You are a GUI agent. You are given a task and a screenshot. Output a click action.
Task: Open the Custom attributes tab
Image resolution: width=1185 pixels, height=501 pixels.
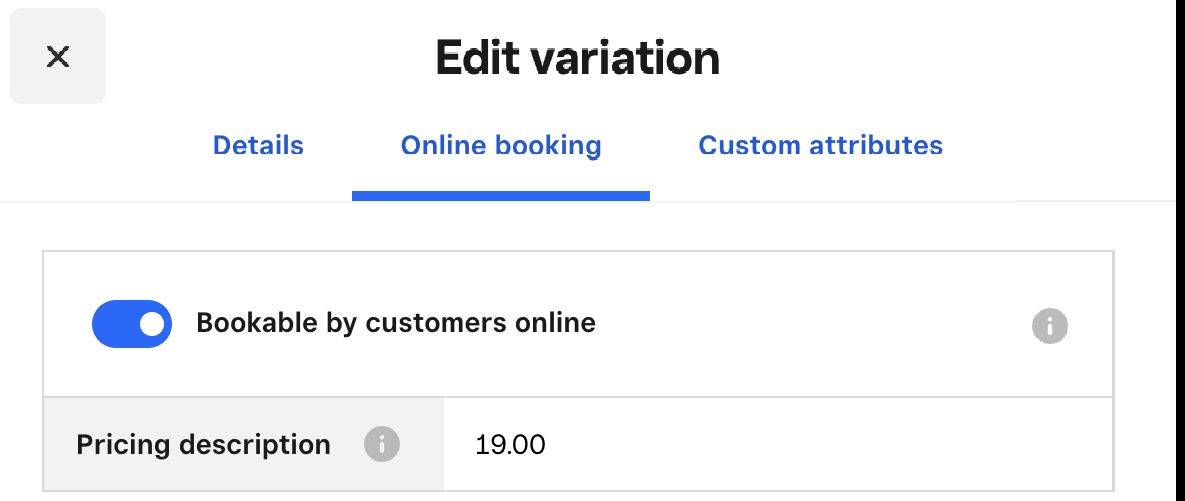click(820, 146)
